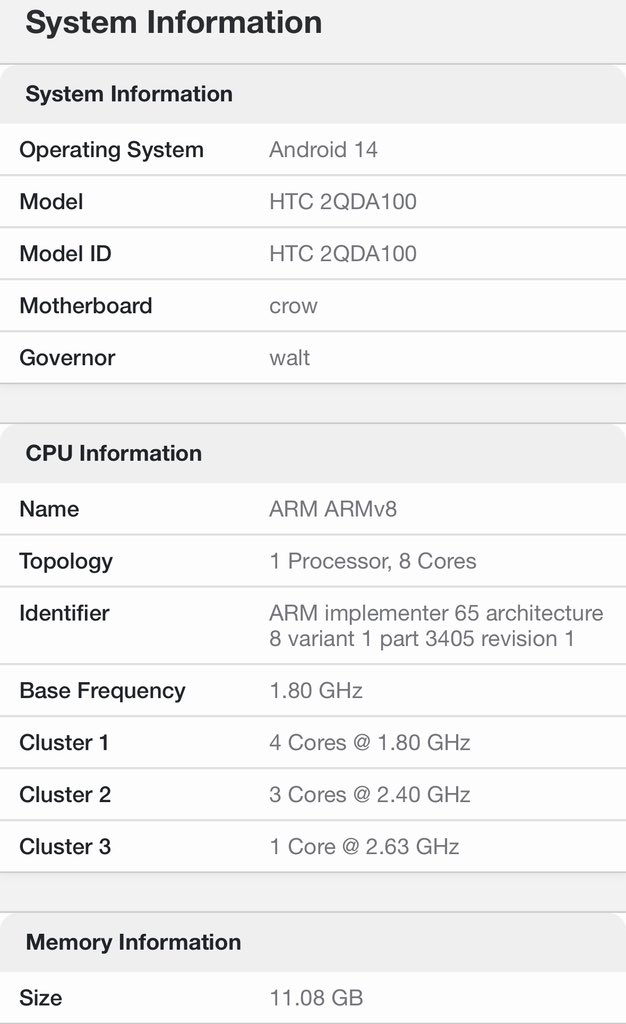Image resolution: width=626 pixels, height=1024 pixels.
Task: Click the 'Cluster 3' label
Action: 65,846
